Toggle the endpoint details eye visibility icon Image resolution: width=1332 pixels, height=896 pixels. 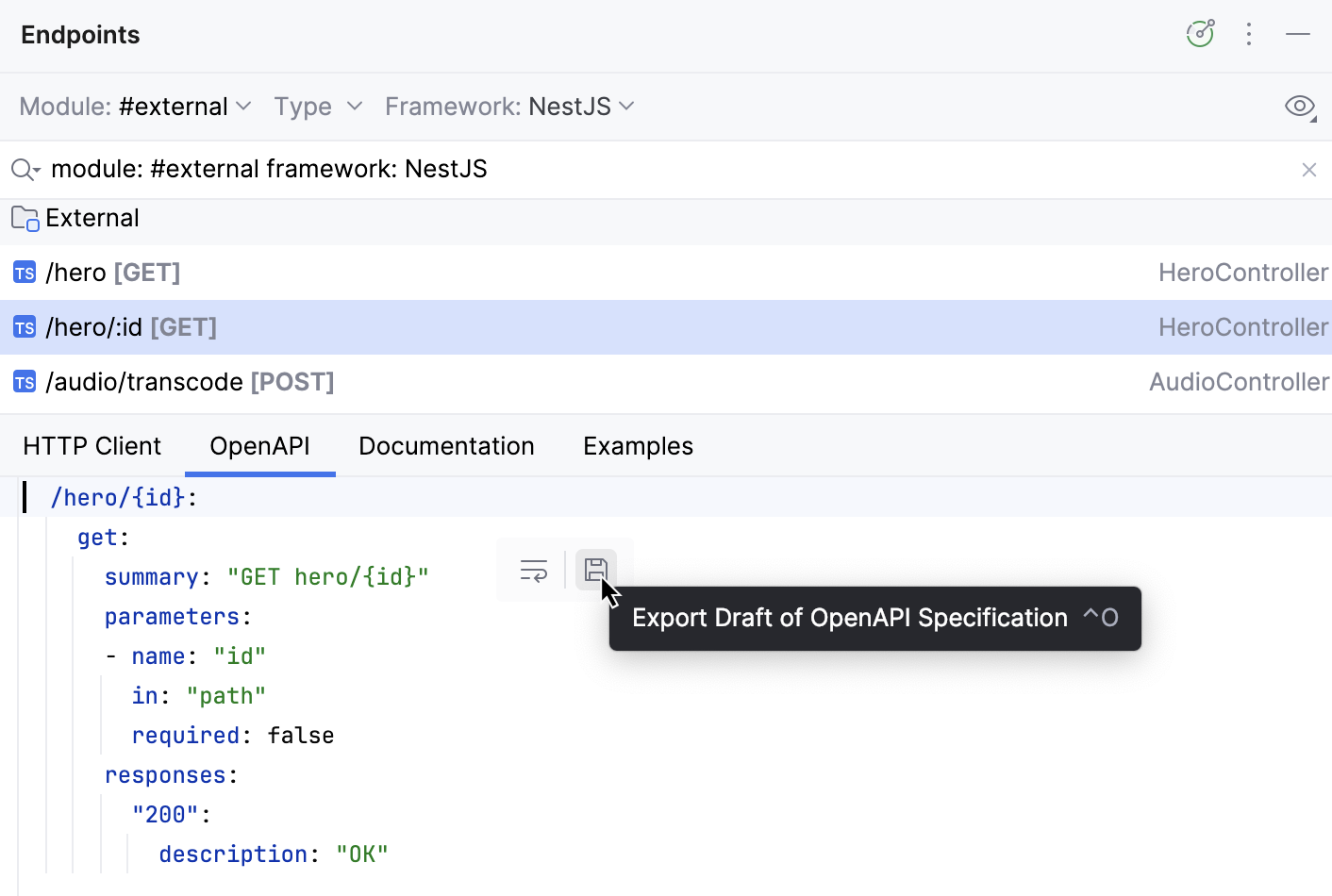click(x=1300, y=107)
